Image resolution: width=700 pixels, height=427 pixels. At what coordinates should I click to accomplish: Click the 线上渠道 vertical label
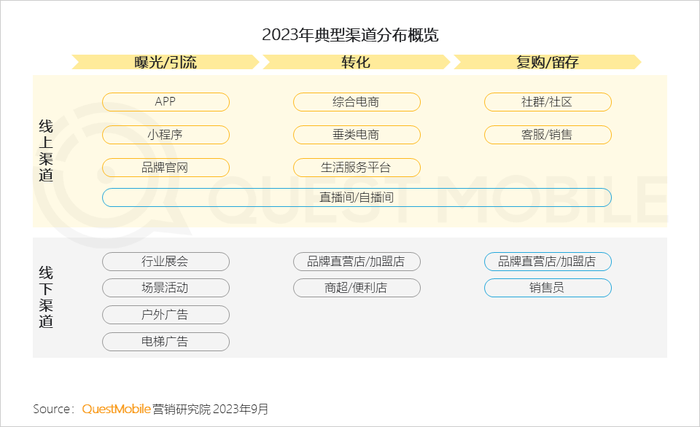coord(46,151)
